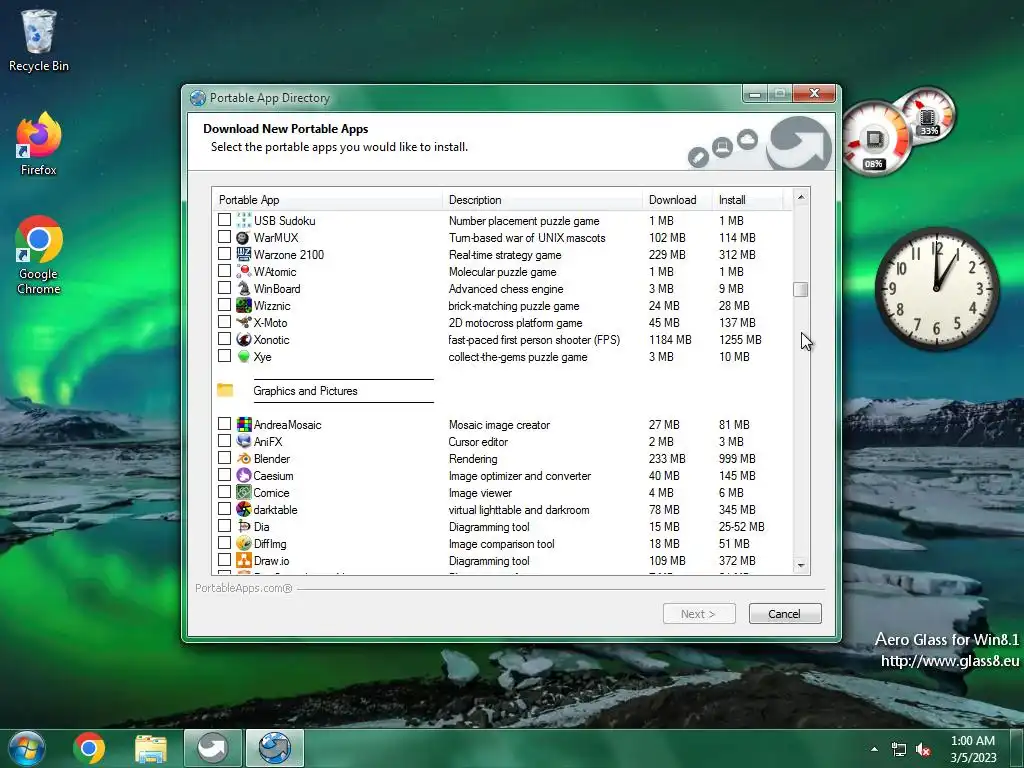Tick the AndreaMosaic checkbox
Image resolution: width=1024 pixels, height=768 pixels.
click(224, 424)
